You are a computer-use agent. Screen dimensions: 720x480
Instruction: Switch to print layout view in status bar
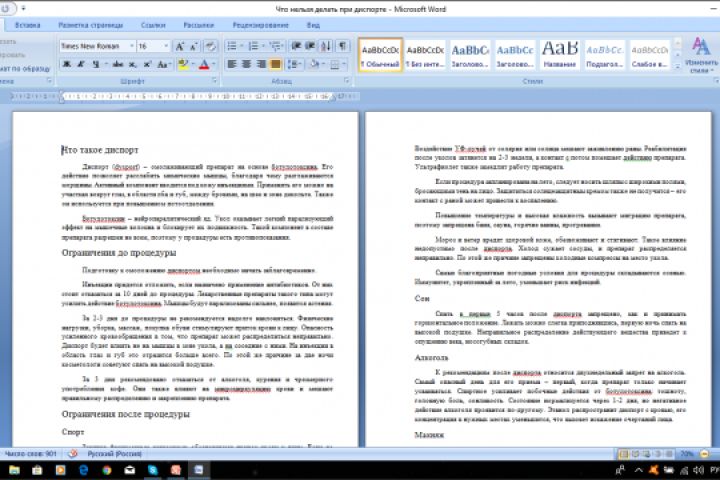click(624, 454)
